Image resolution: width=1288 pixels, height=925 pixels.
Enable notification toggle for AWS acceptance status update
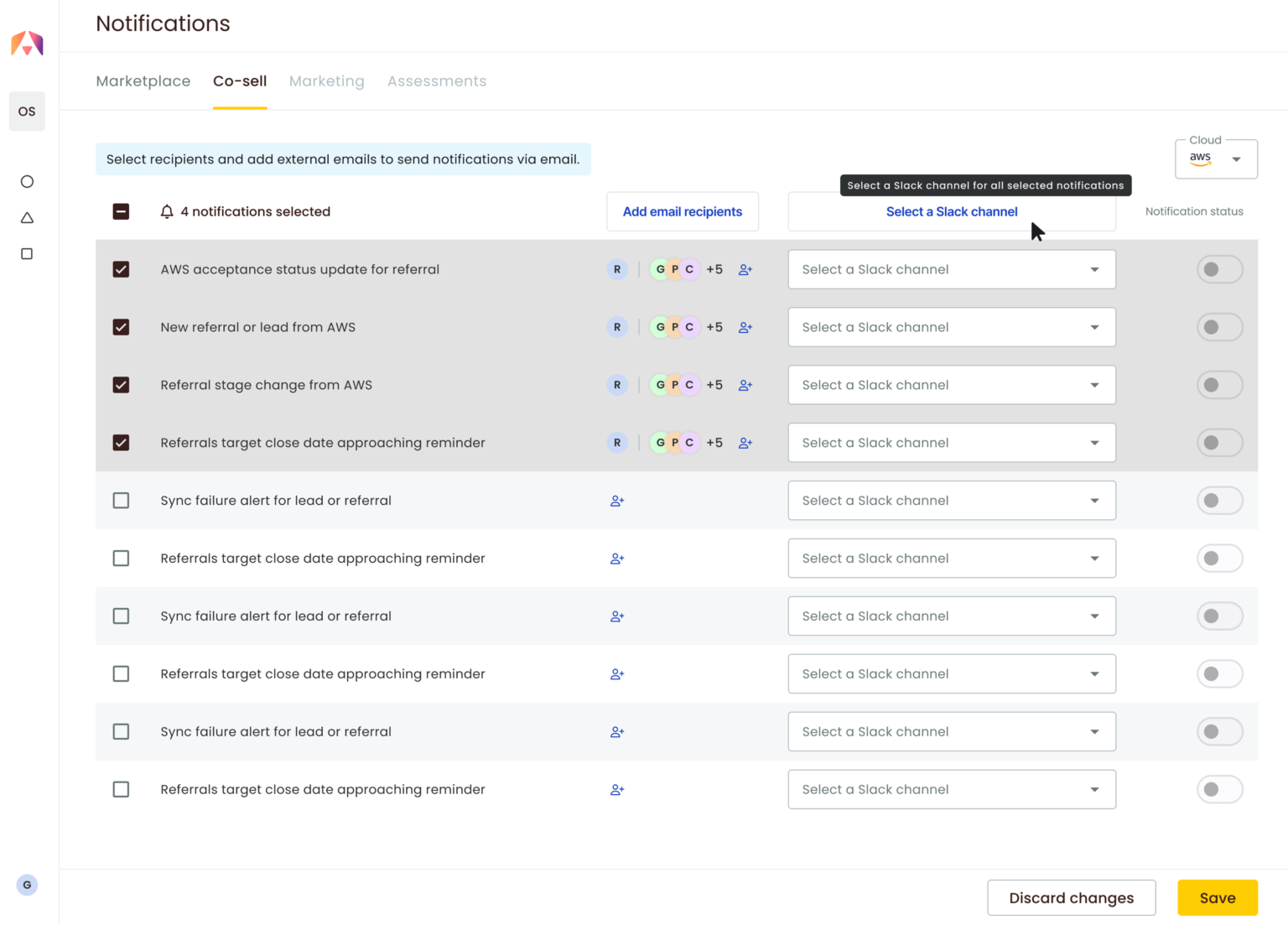click(x=1219, y=270)
